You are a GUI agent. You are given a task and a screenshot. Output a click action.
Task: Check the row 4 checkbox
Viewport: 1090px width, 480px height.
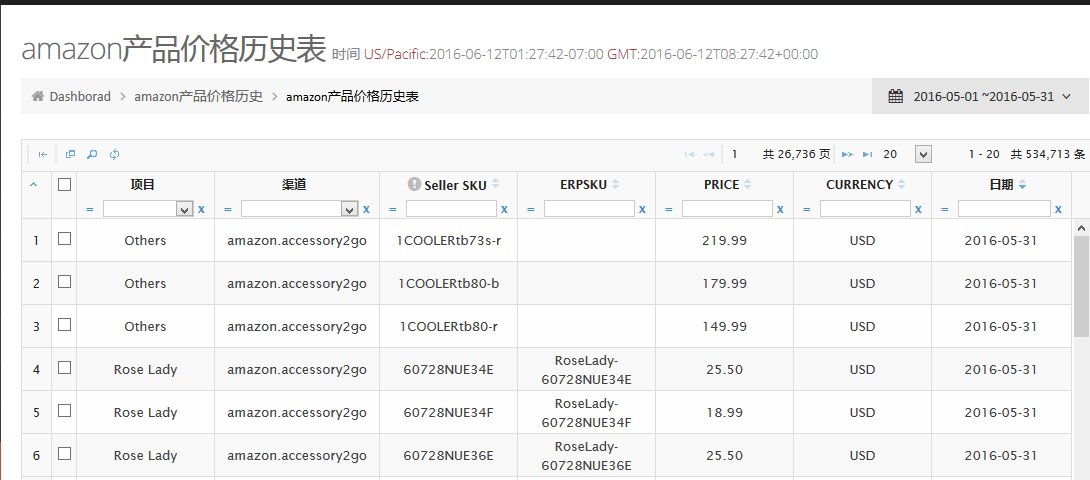[65, 367]
